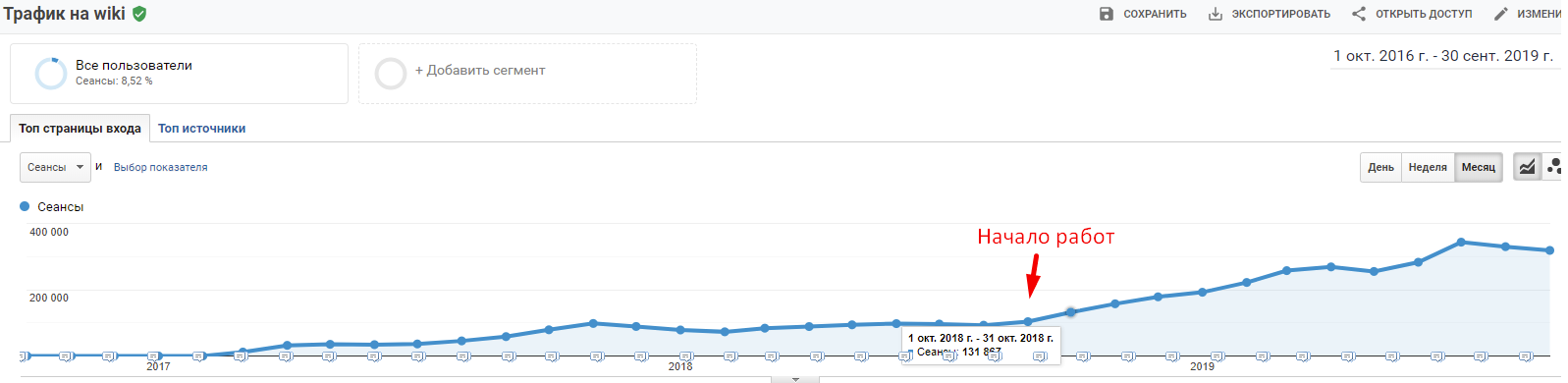Click the 200 000 axis label

click(49, 298)
